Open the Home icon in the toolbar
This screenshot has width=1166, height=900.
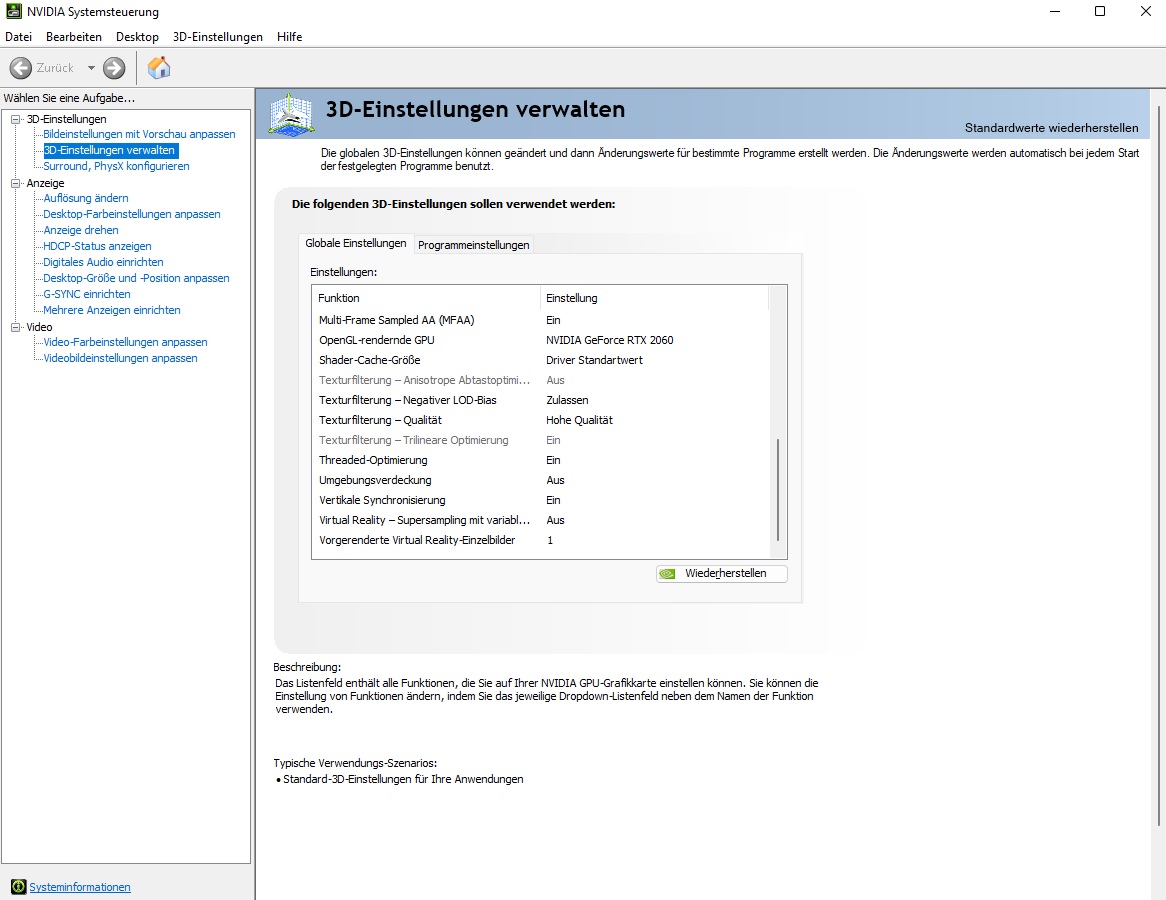pyautogui.click(x=158, y=68)
